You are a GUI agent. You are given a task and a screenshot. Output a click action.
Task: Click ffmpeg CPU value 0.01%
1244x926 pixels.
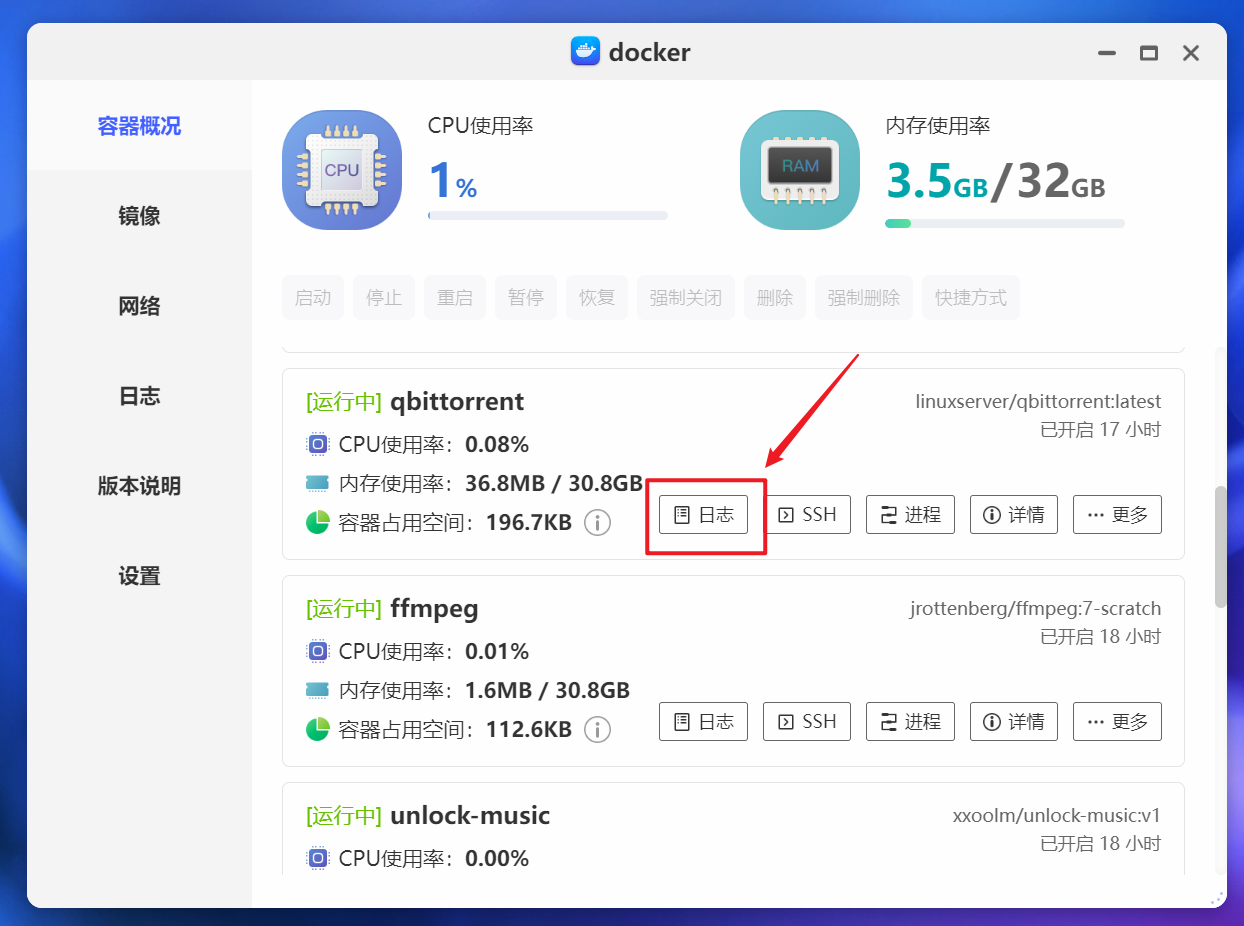point(497,652)
